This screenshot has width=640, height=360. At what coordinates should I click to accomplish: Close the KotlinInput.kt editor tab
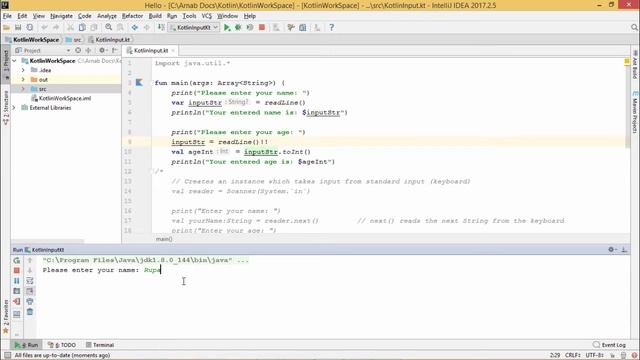click(x=173, y=51)
